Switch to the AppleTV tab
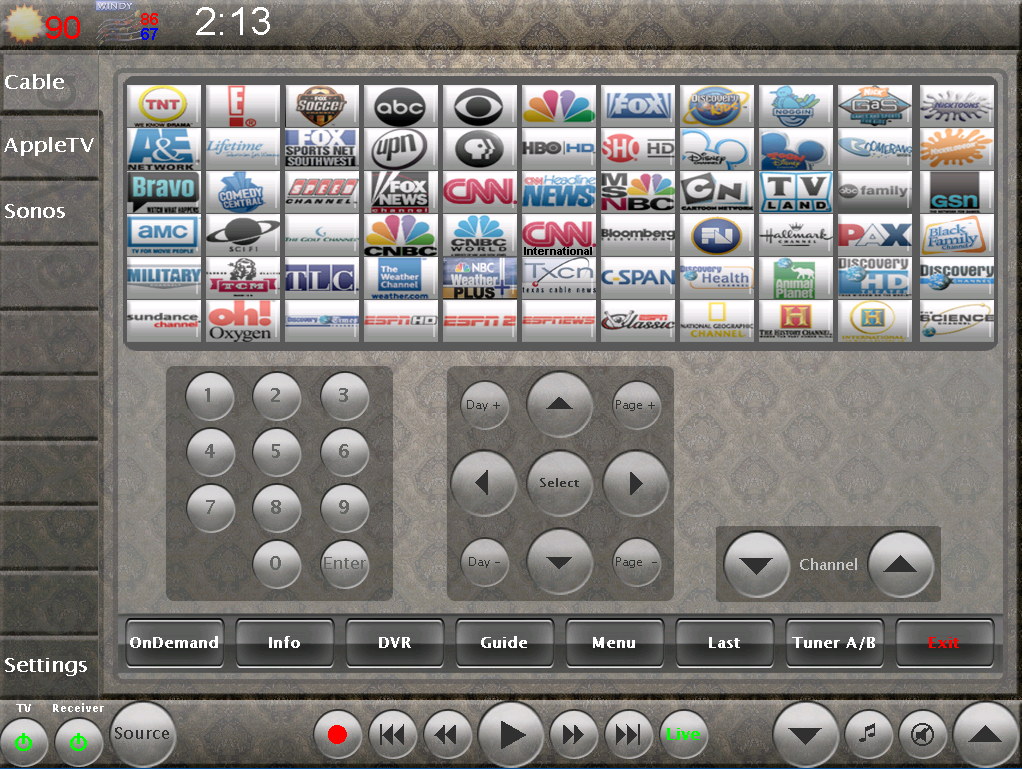This screenshot has width=1022, height=769. pos(49,145)
